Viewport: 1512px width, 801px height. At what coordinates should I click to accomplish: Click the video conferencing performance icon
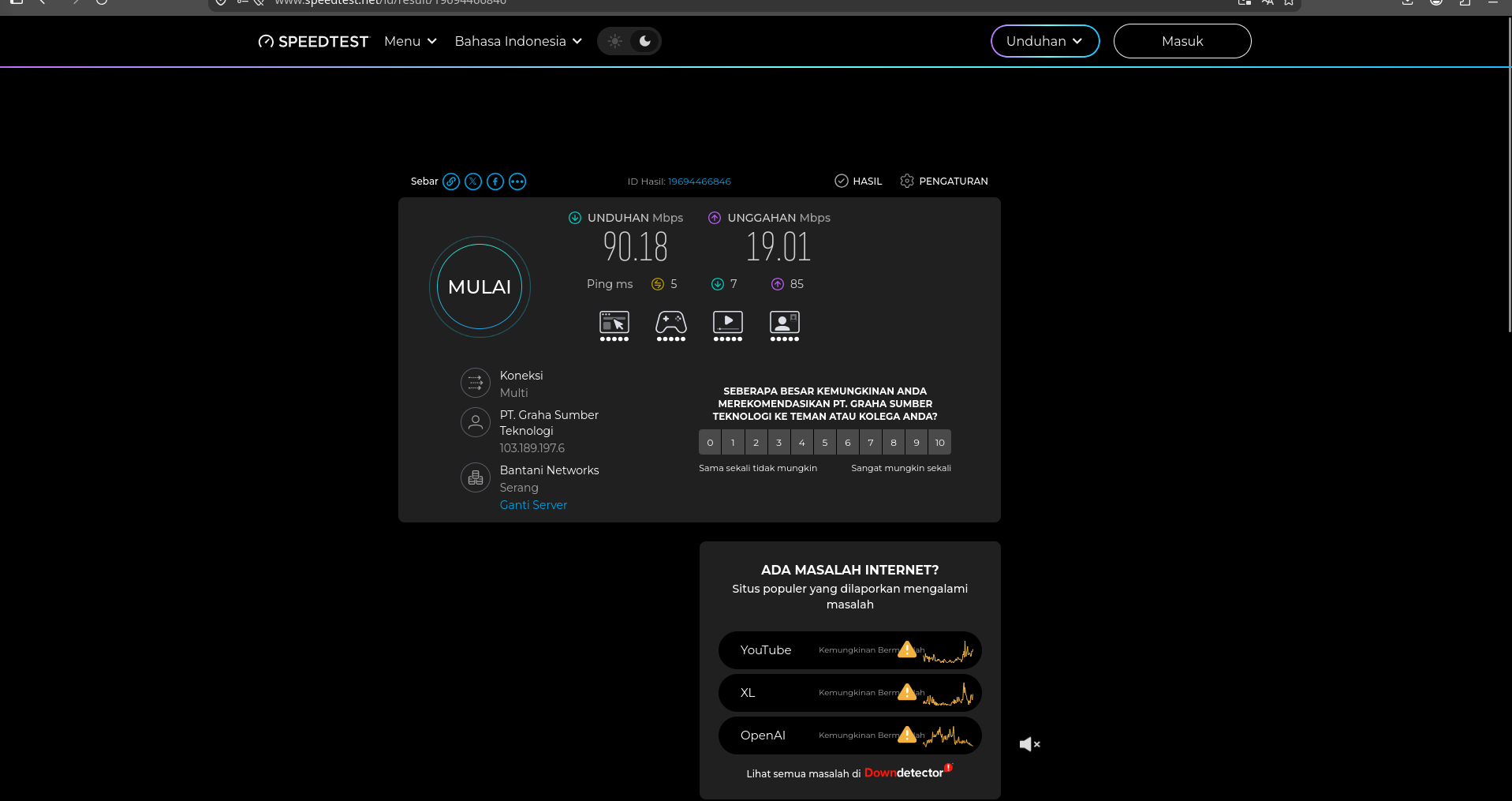785,326
